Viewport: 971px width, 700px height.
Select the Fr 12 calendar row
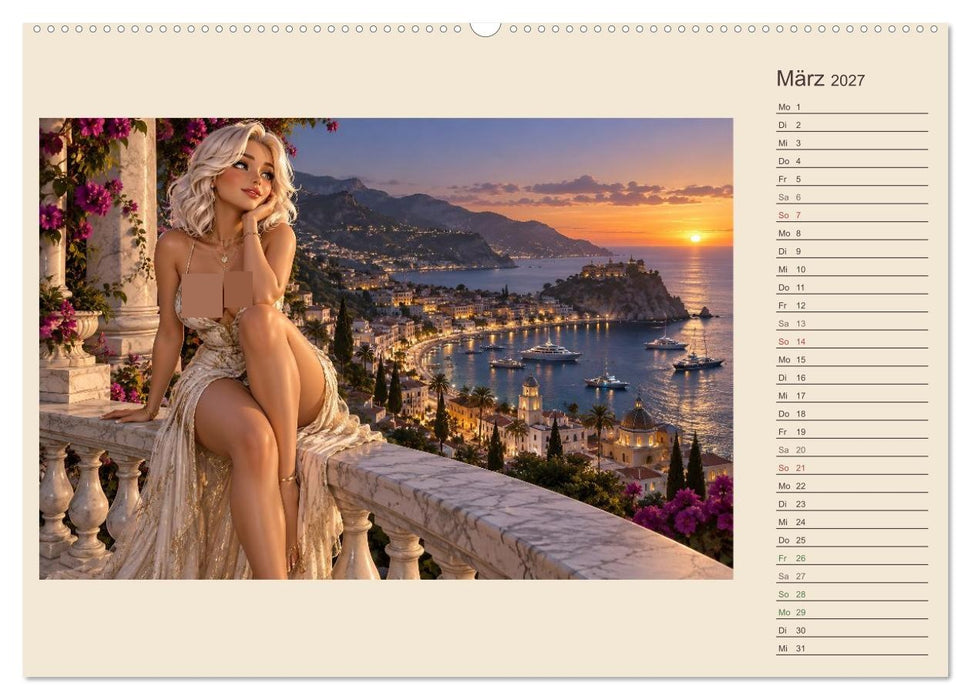pos(852,305)
